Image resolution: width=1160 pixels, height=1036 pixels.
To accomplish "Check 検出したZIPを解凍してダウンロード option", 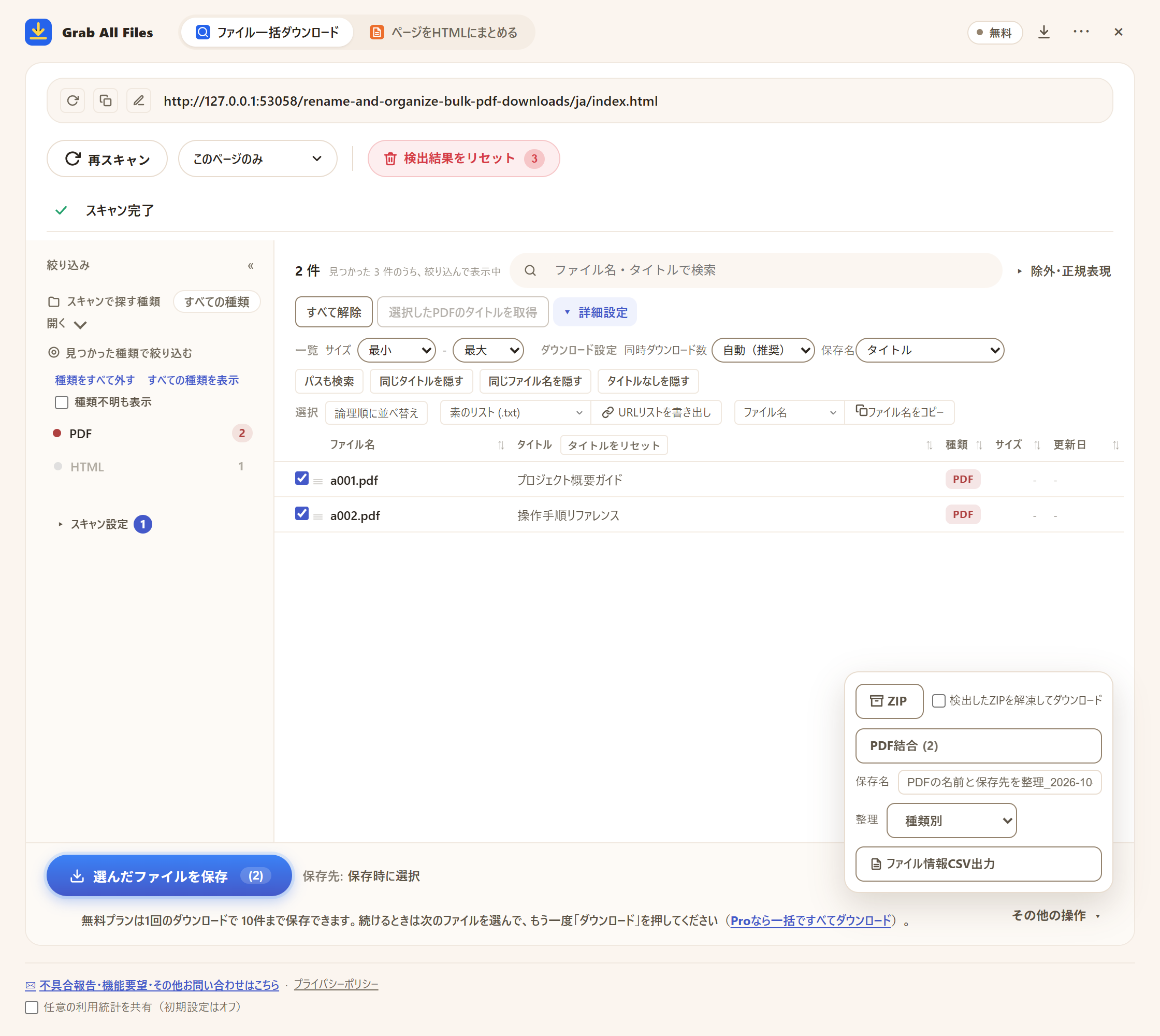I will (x=938, y=701).
